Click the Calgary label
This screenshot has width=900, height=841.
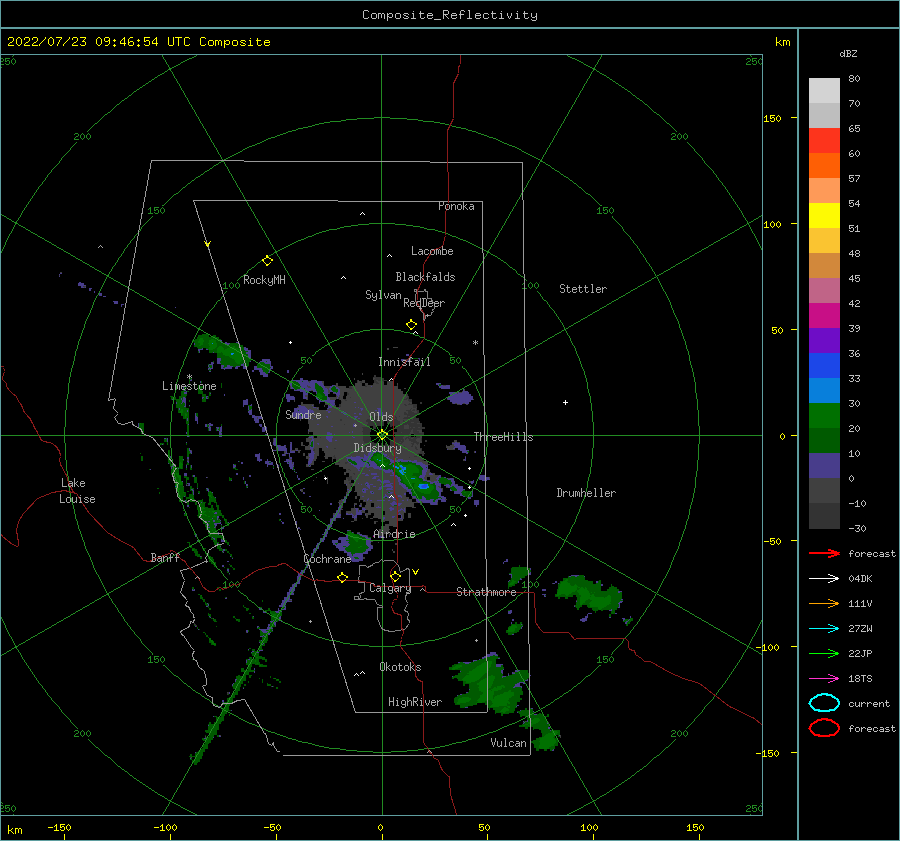pos(390,588)
